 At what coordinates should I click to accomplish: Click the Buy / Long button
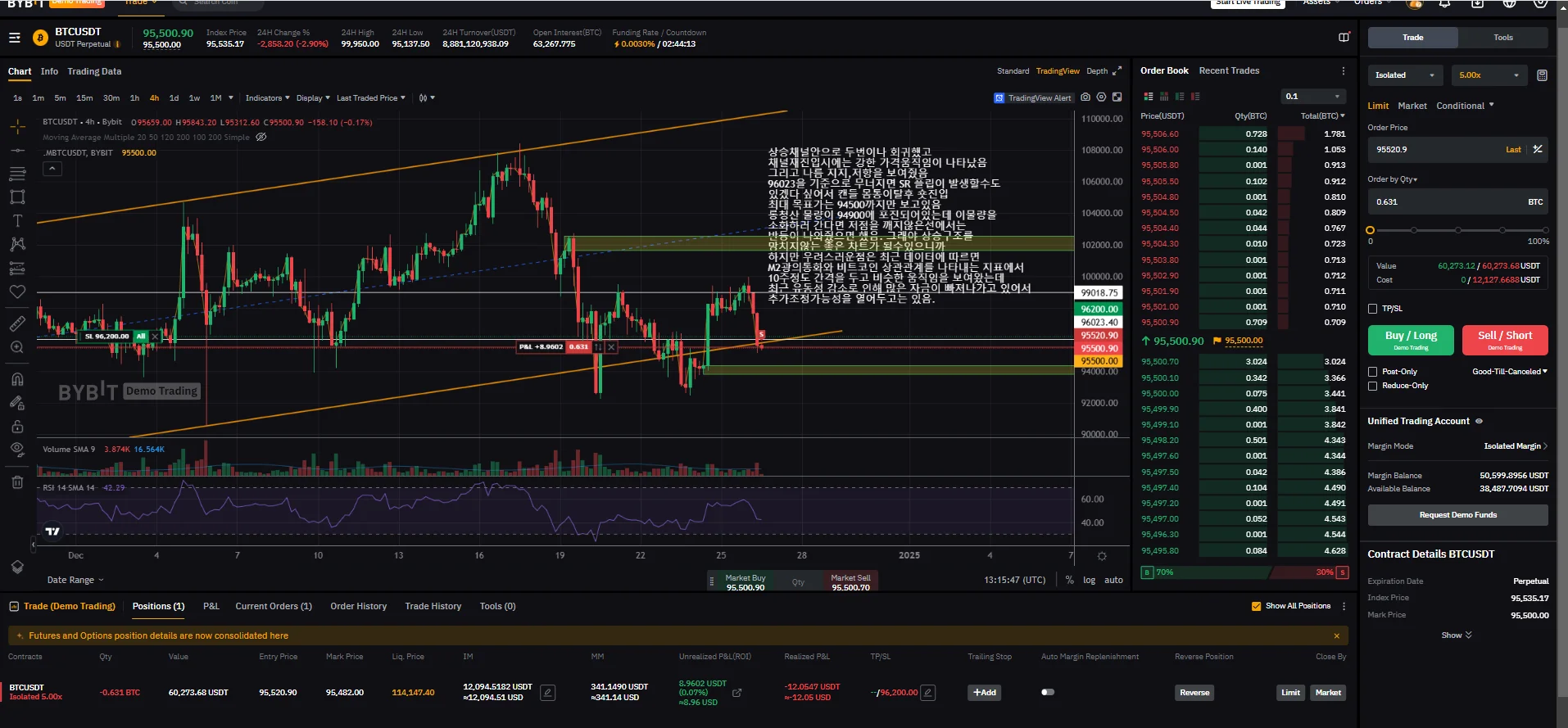pyautogui.click(x=1411, y=340)
